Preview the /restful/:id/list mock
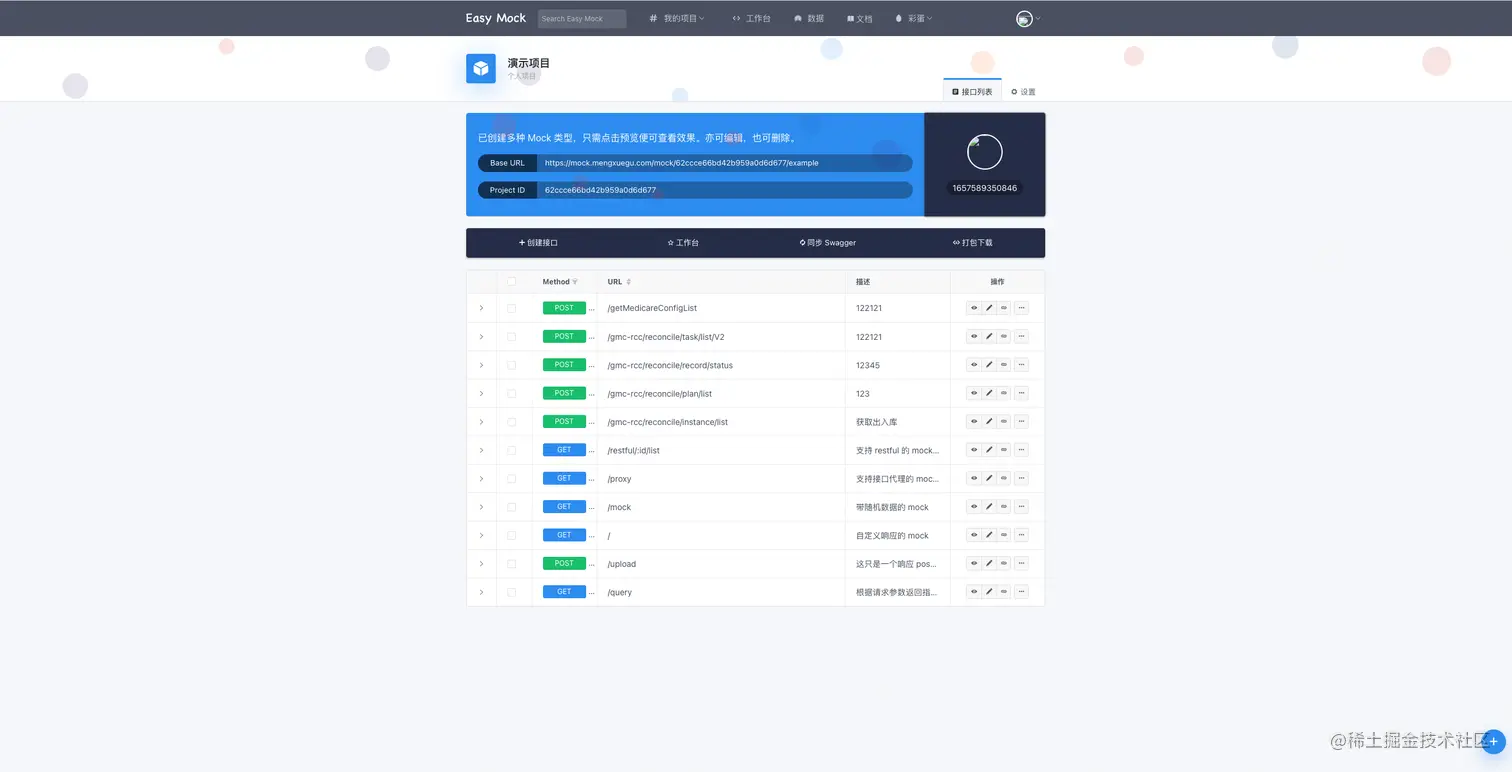 [x=974, y=450]
